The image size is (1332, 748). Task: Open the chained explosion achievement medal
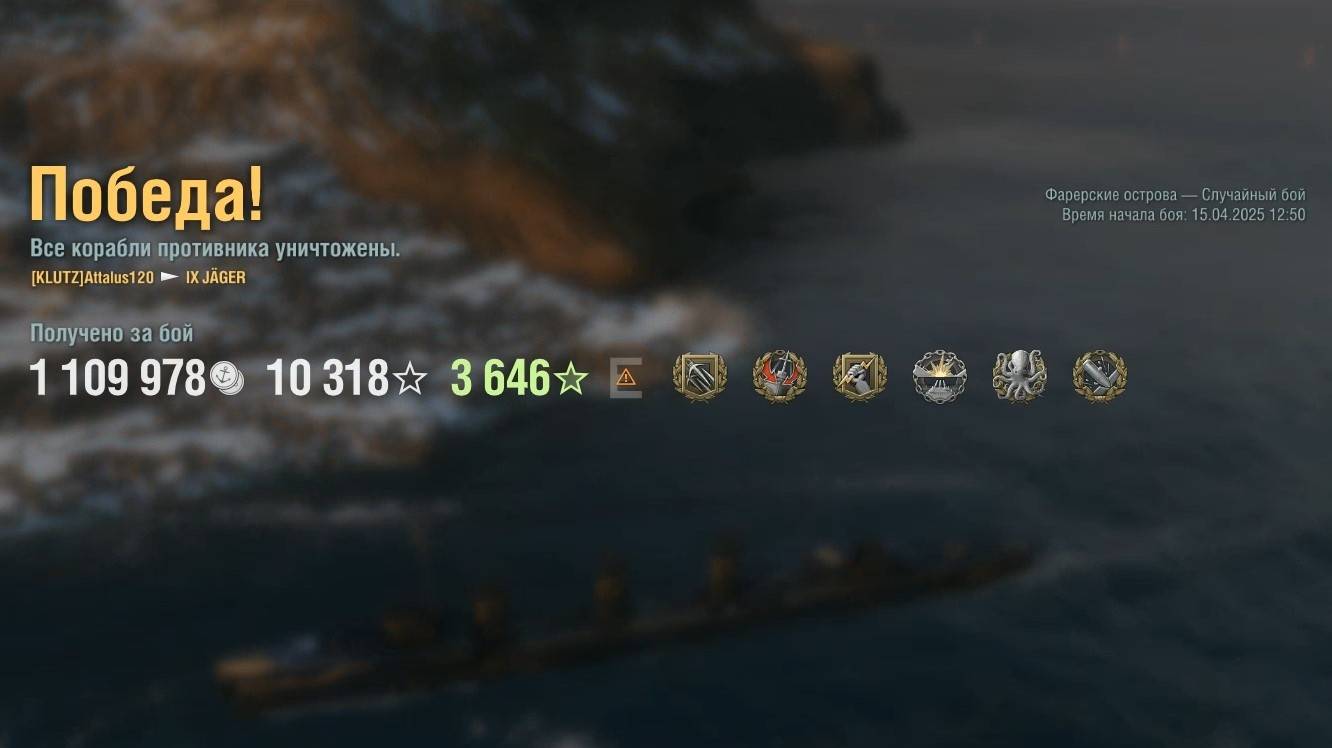[939, 377]
